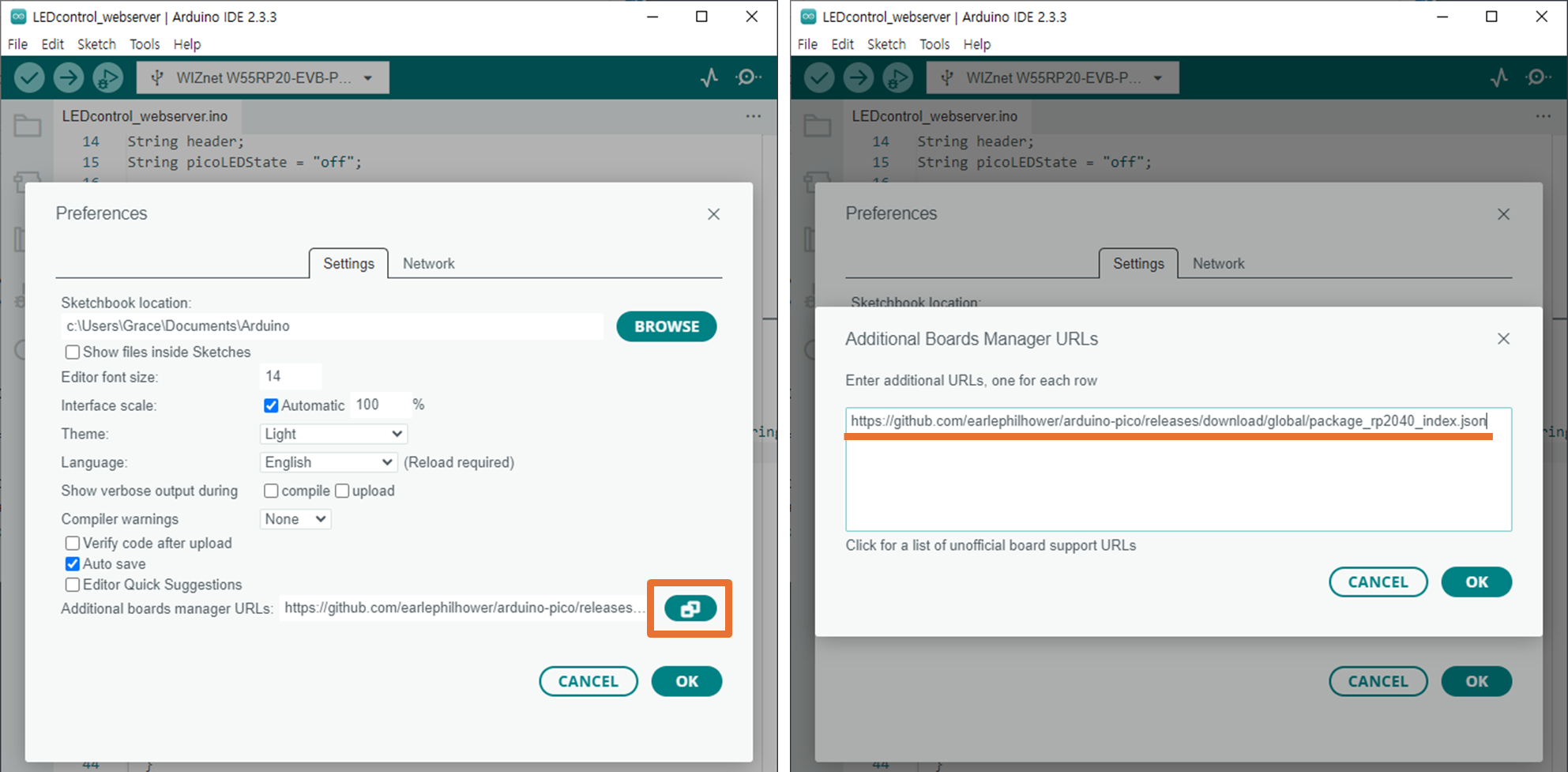1568x772 pixels.
Task: Open Serial Plotter in left Arduino window
Action: 709,77
